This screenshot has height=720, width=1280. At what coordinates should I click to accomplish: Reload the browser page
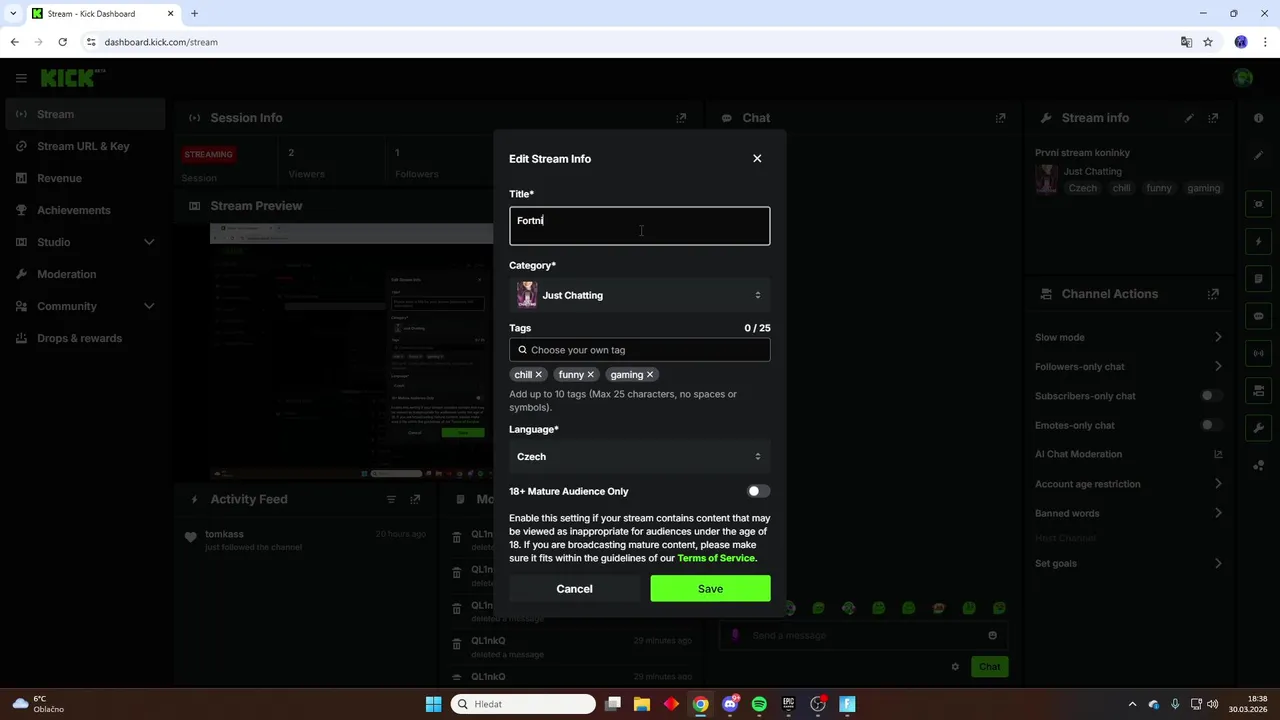click(62, 42)
